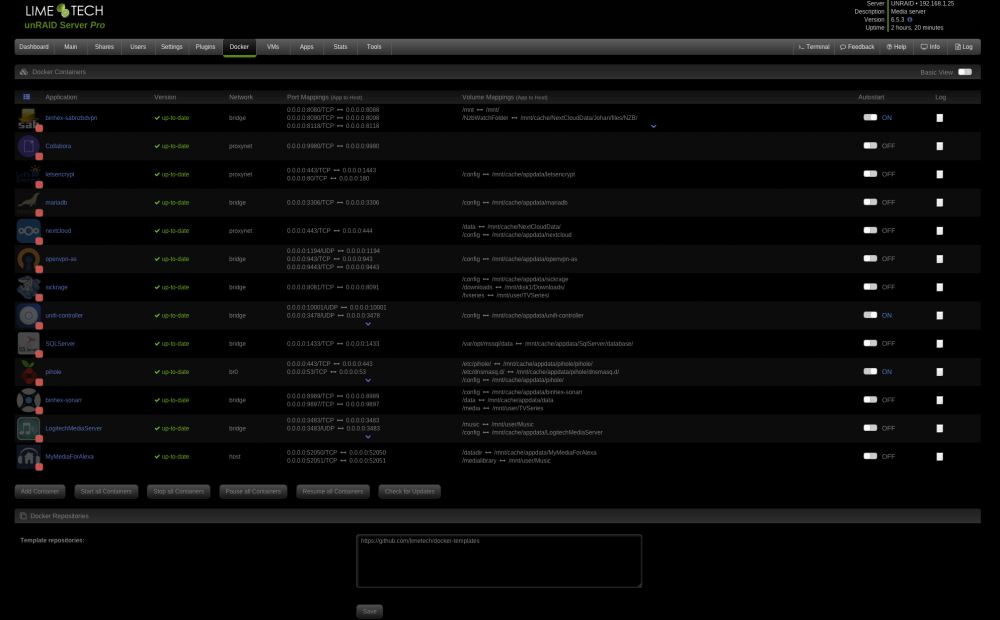Open the Plugins tab

pyautogui.click(x=205, y=47)
